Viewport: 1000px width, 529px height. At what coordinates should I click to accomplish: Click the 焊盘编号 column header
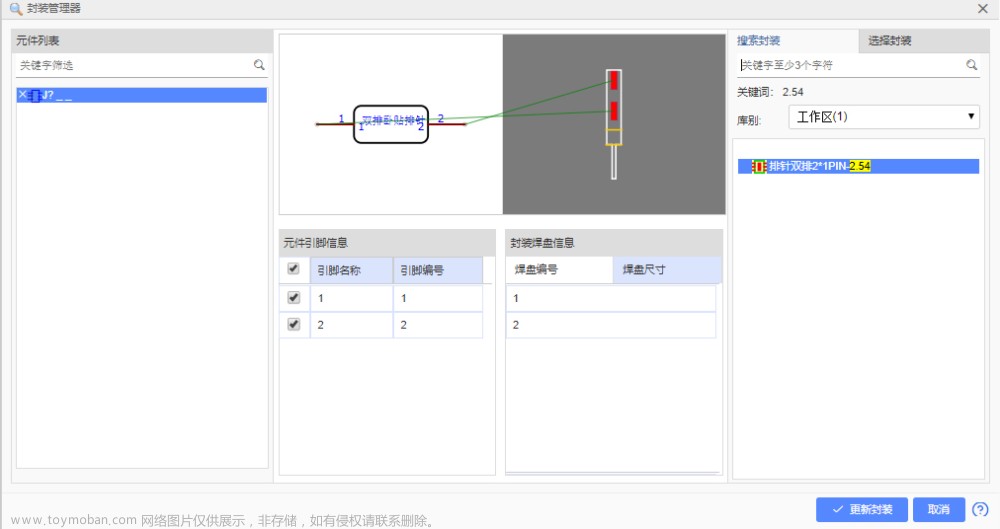coord(559,270)
